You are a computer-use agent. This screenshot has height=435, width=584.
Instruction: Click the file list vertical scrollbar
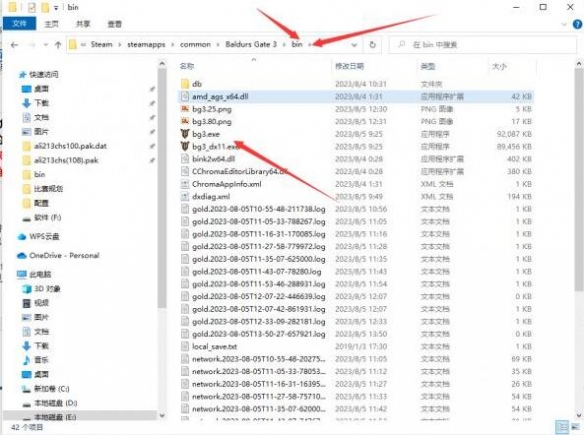[579, 179]
